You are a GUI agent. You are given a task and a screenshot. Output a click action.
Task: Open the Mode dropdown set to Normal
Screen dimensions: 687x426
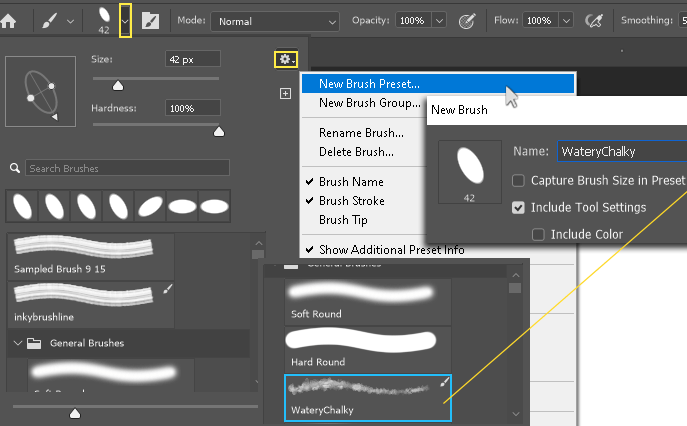275,21
